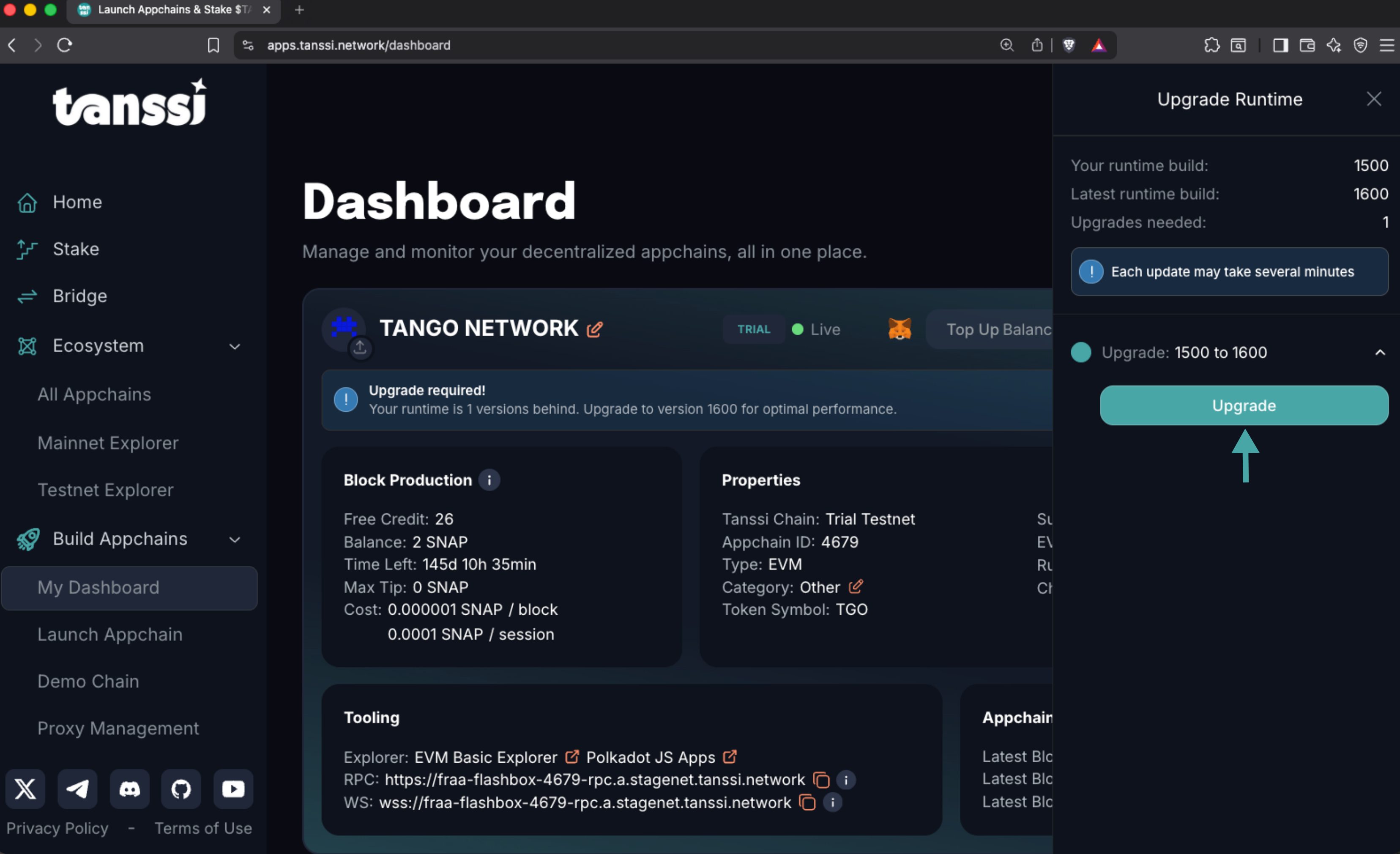Open the Telegram social link icon
1400x854 pixels.
pyautogui.click(x=77, y=788)
